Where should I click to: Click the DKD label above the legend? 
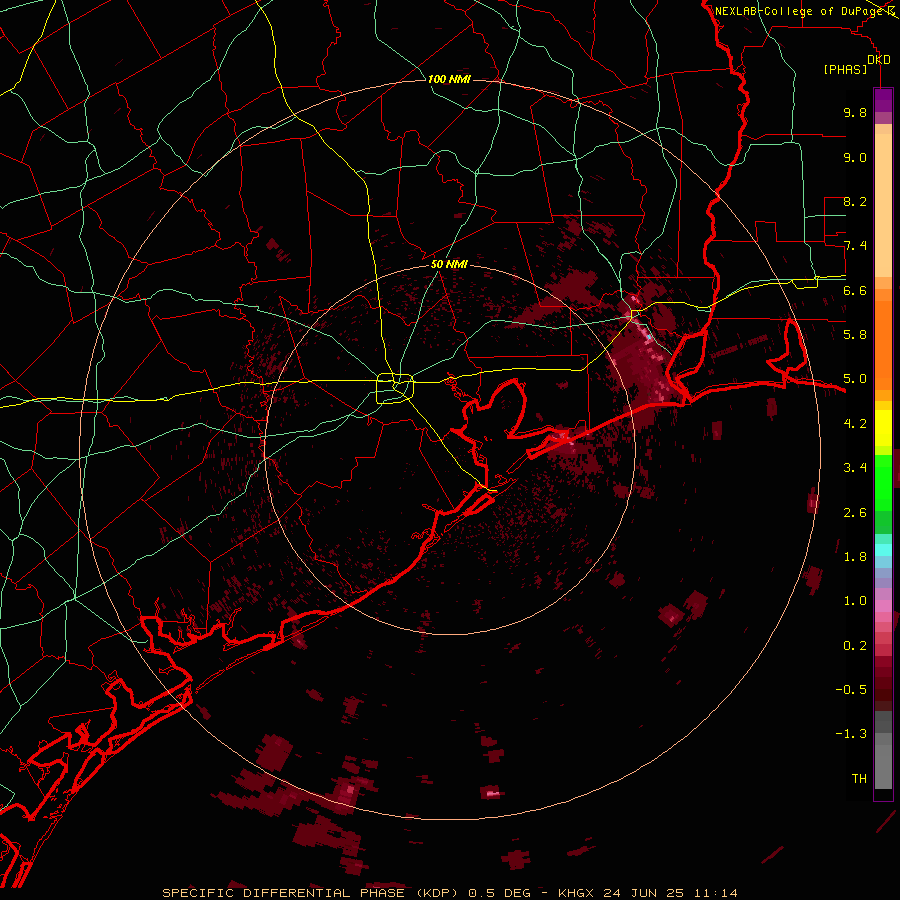[879, 60]
